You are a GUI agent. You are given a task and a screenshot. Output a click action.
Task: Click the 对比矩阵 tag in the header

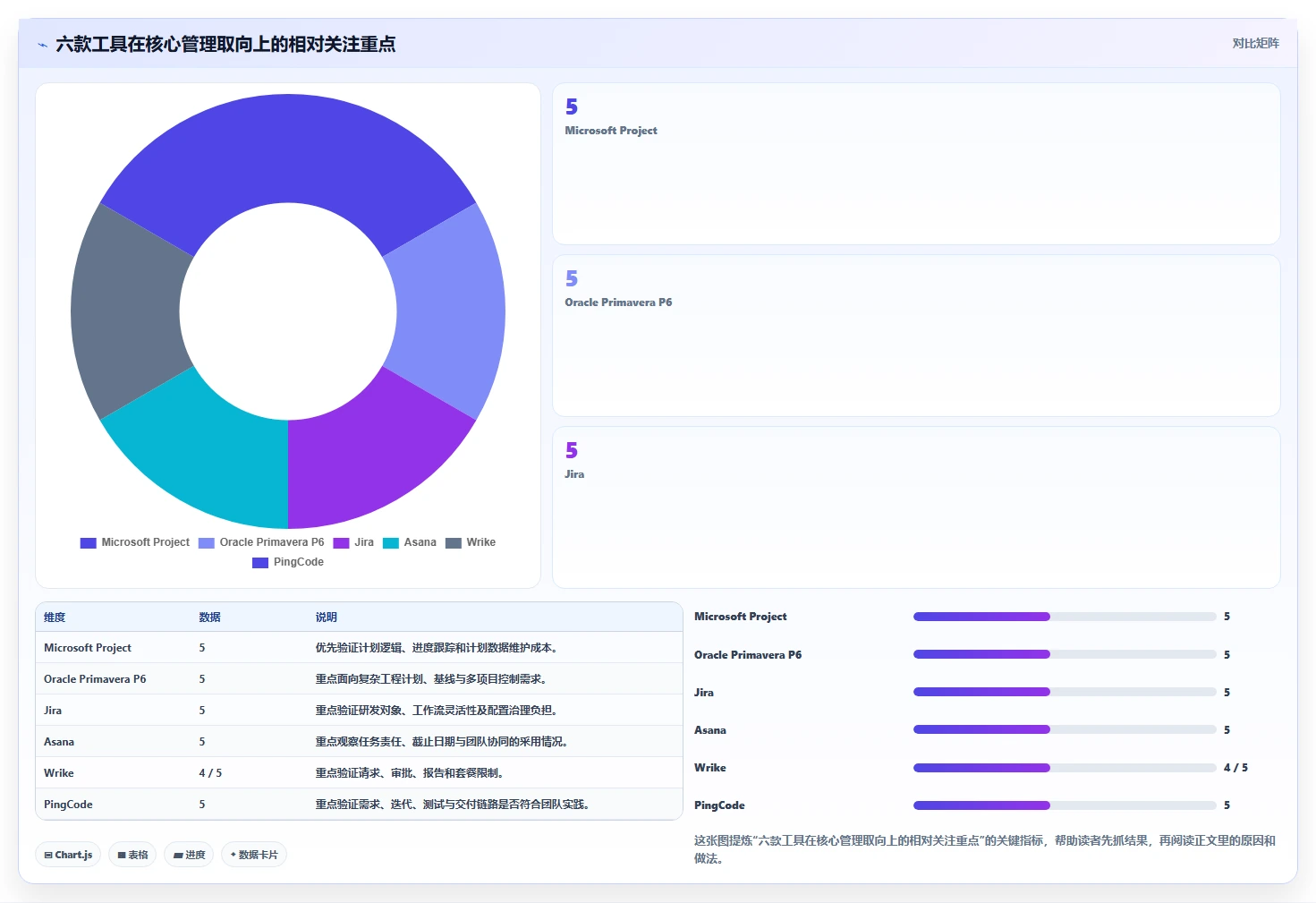[x=1255, y=43]
